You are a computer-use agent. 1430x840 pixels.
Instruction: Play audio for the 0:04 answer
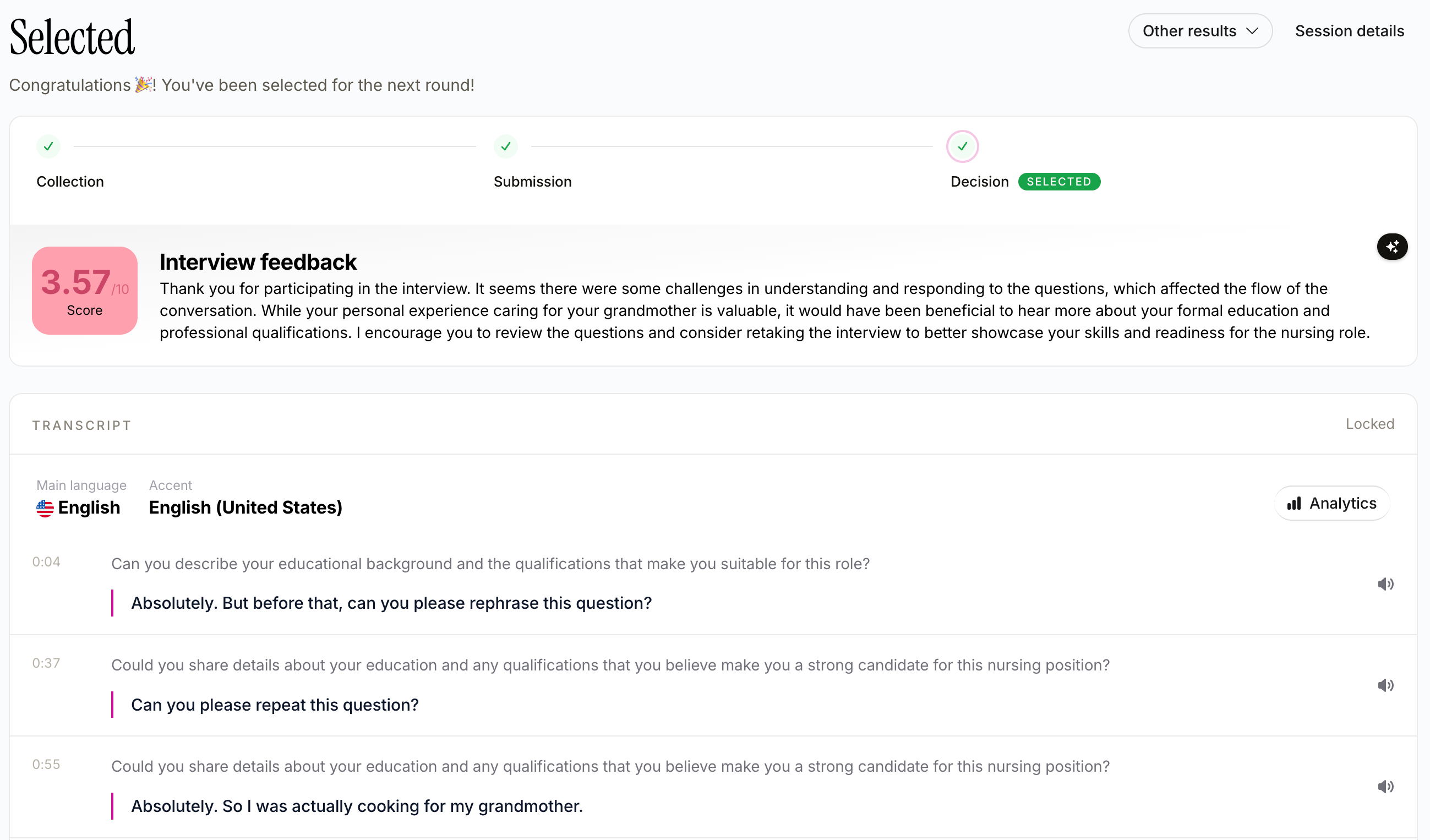[1385, 583]
